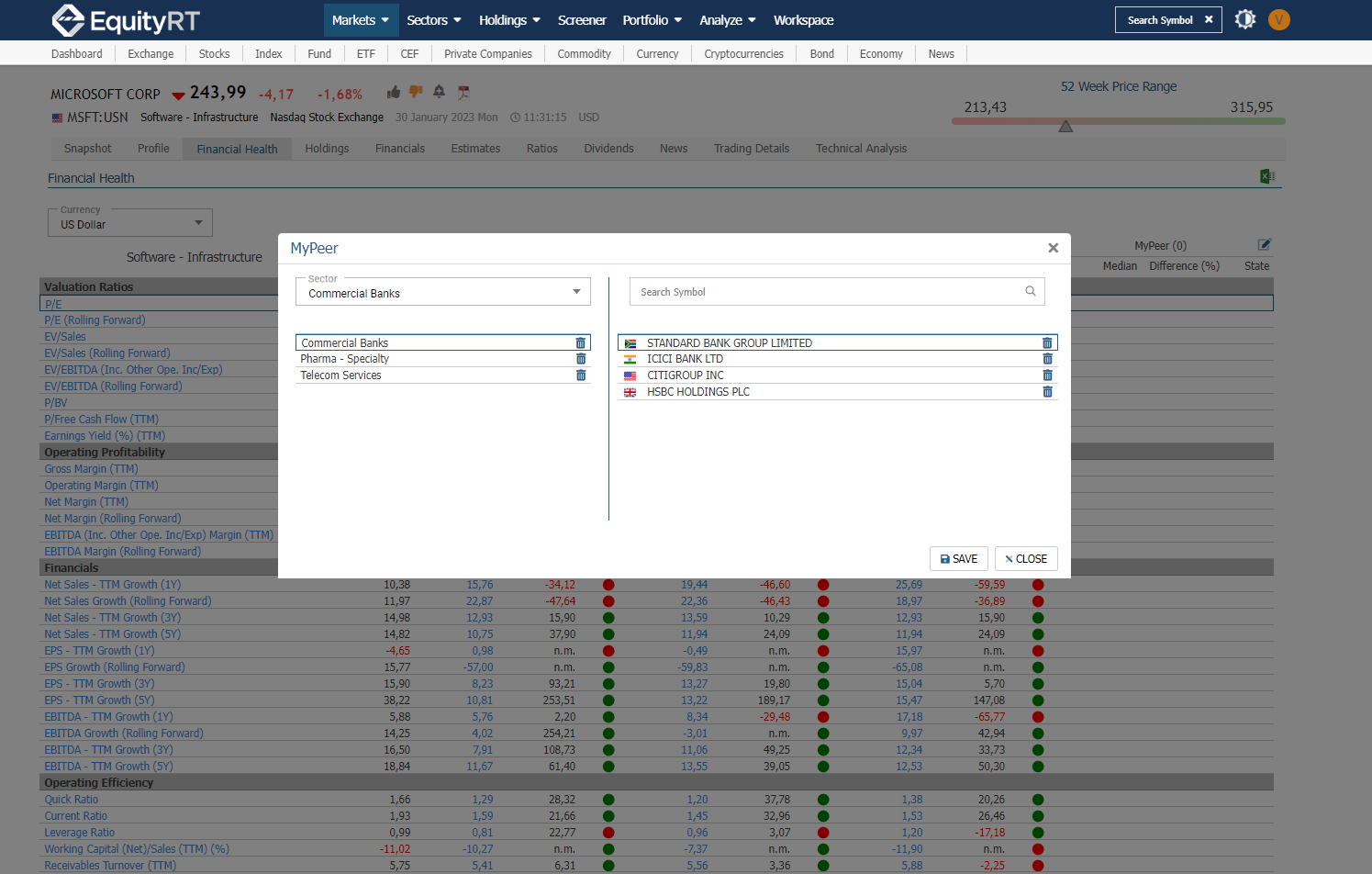Switch to the Ratios tab
Screen dimensions: 1372x874
tap(541, 149)
